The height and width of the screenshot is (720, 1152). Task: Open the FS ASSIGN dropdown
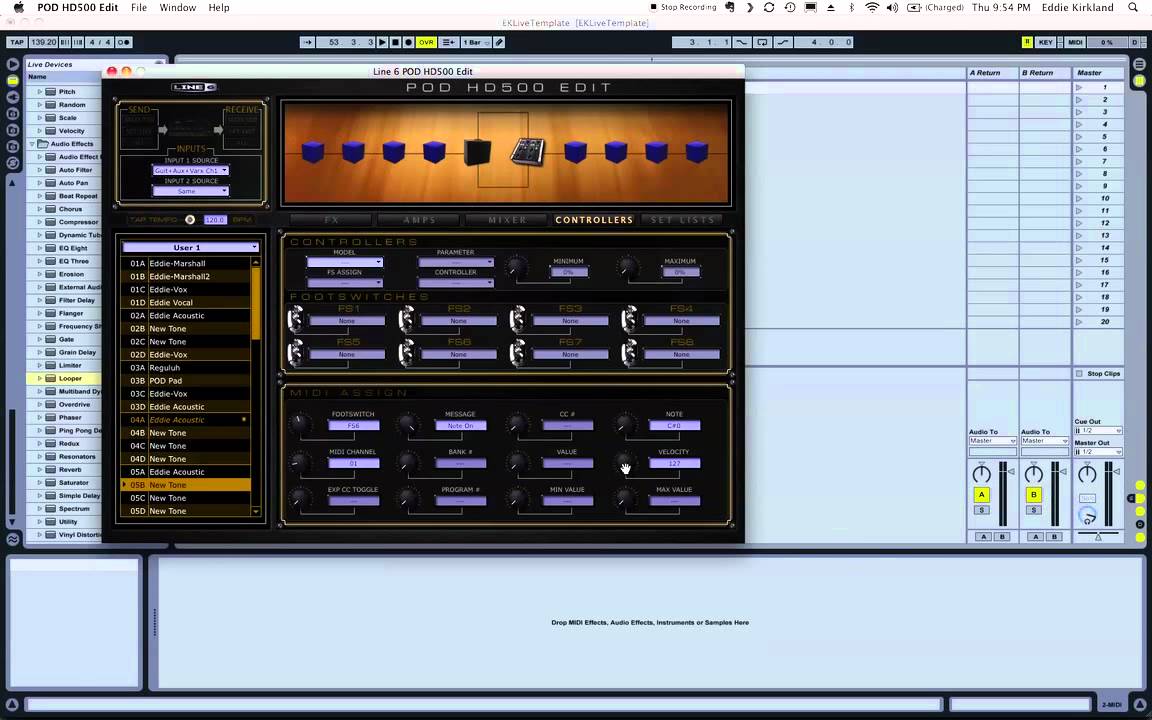tap(345, 282)
